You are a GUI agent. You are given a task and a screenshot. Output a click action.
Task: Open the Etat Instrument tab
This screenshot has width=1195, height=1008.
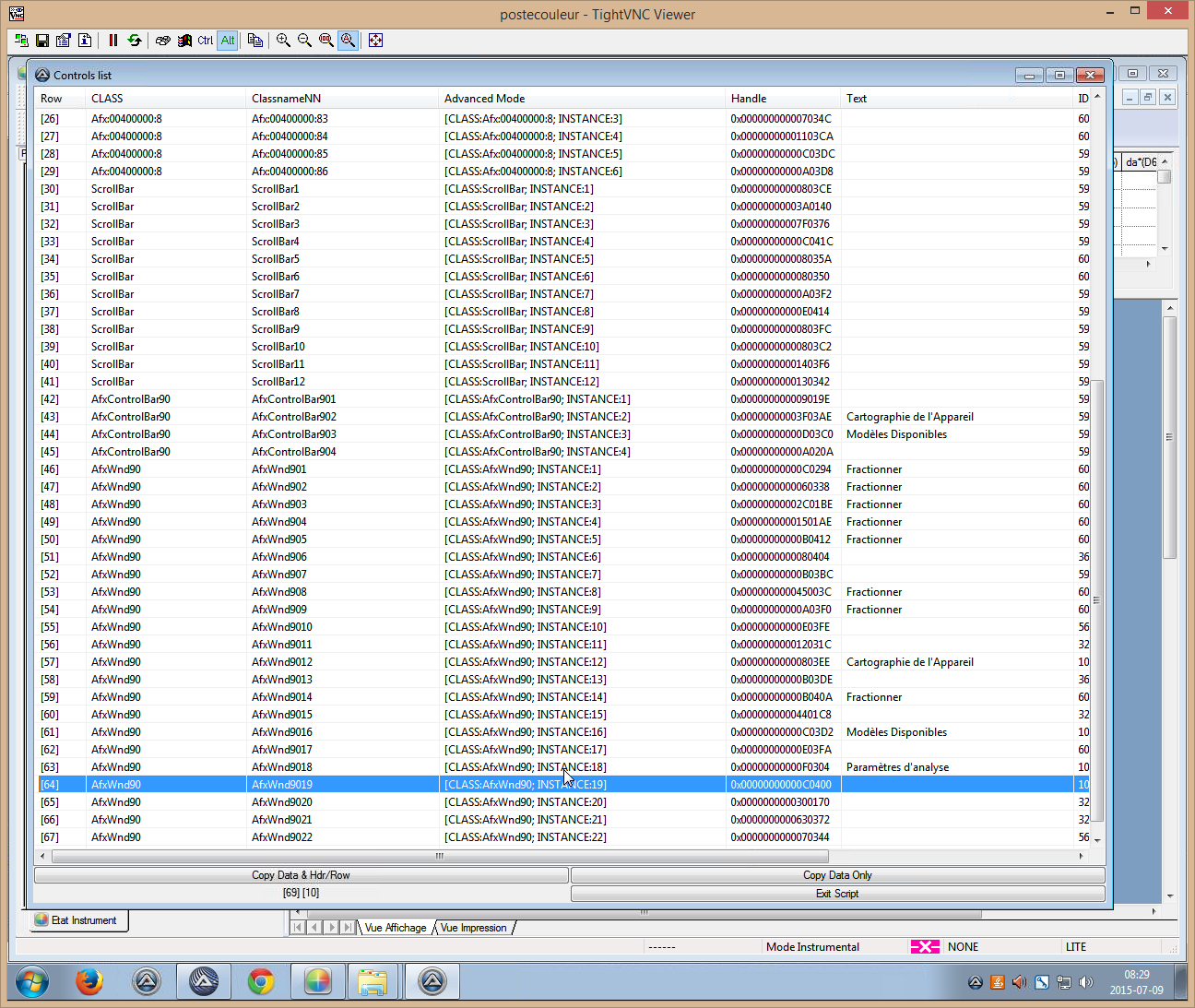pos(77,920)
